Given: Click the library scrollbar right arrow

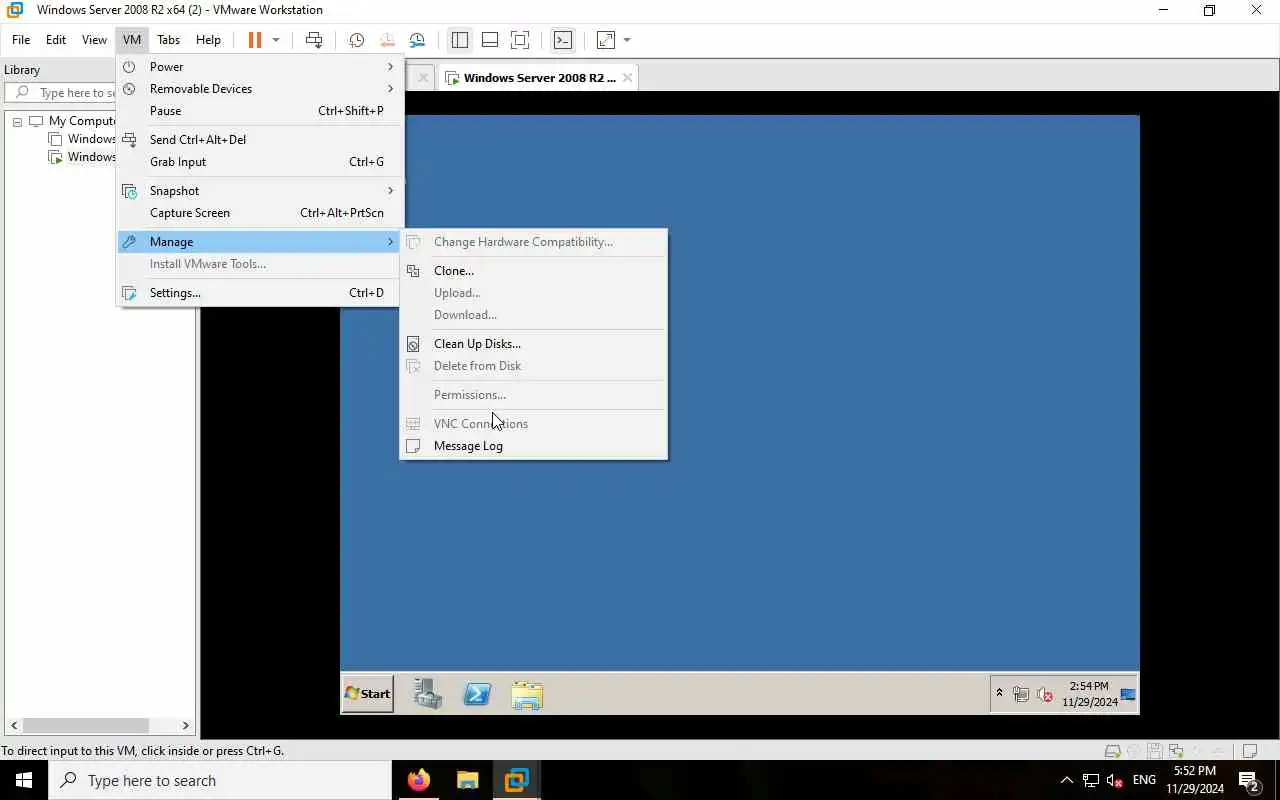Looking at the screenshot, I should point(185,726).
